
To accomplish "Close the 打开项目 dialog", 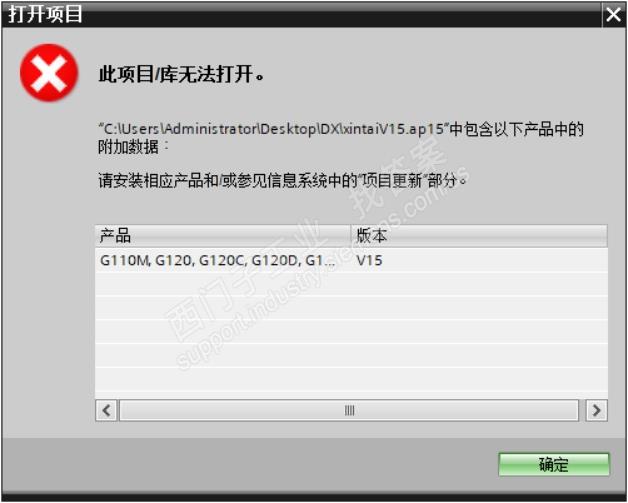I will click(x=613, y=15).
